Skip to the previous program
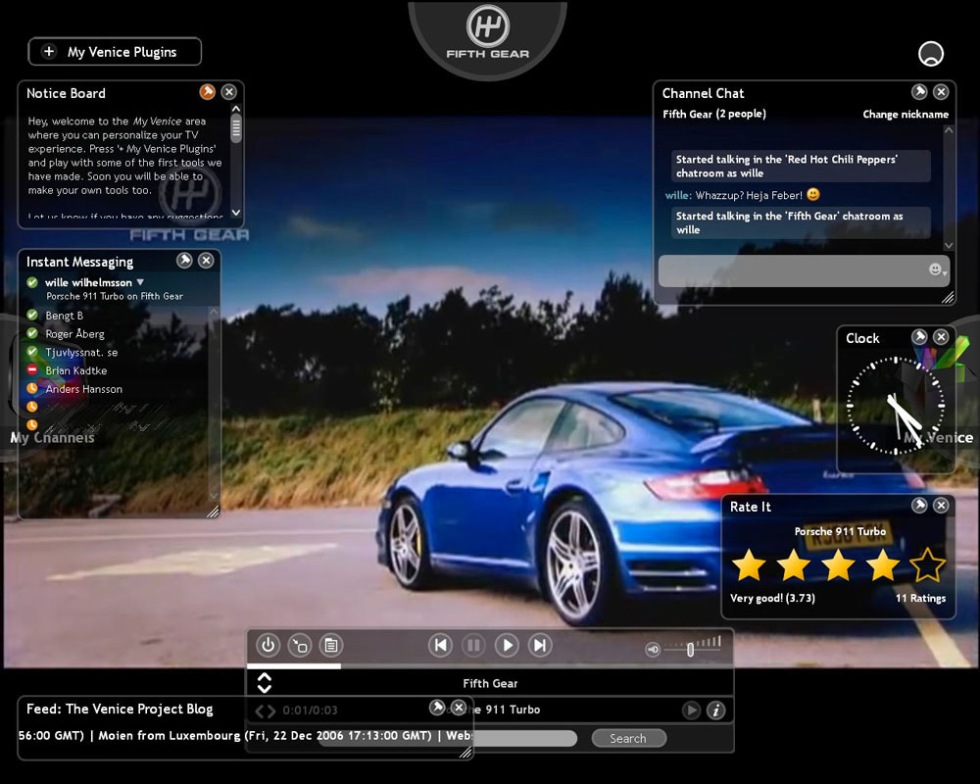 (441, 645)
